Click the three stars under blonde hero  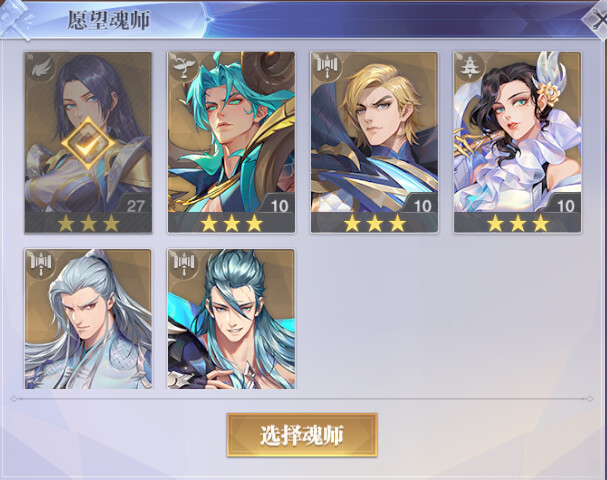coord(374,223)
